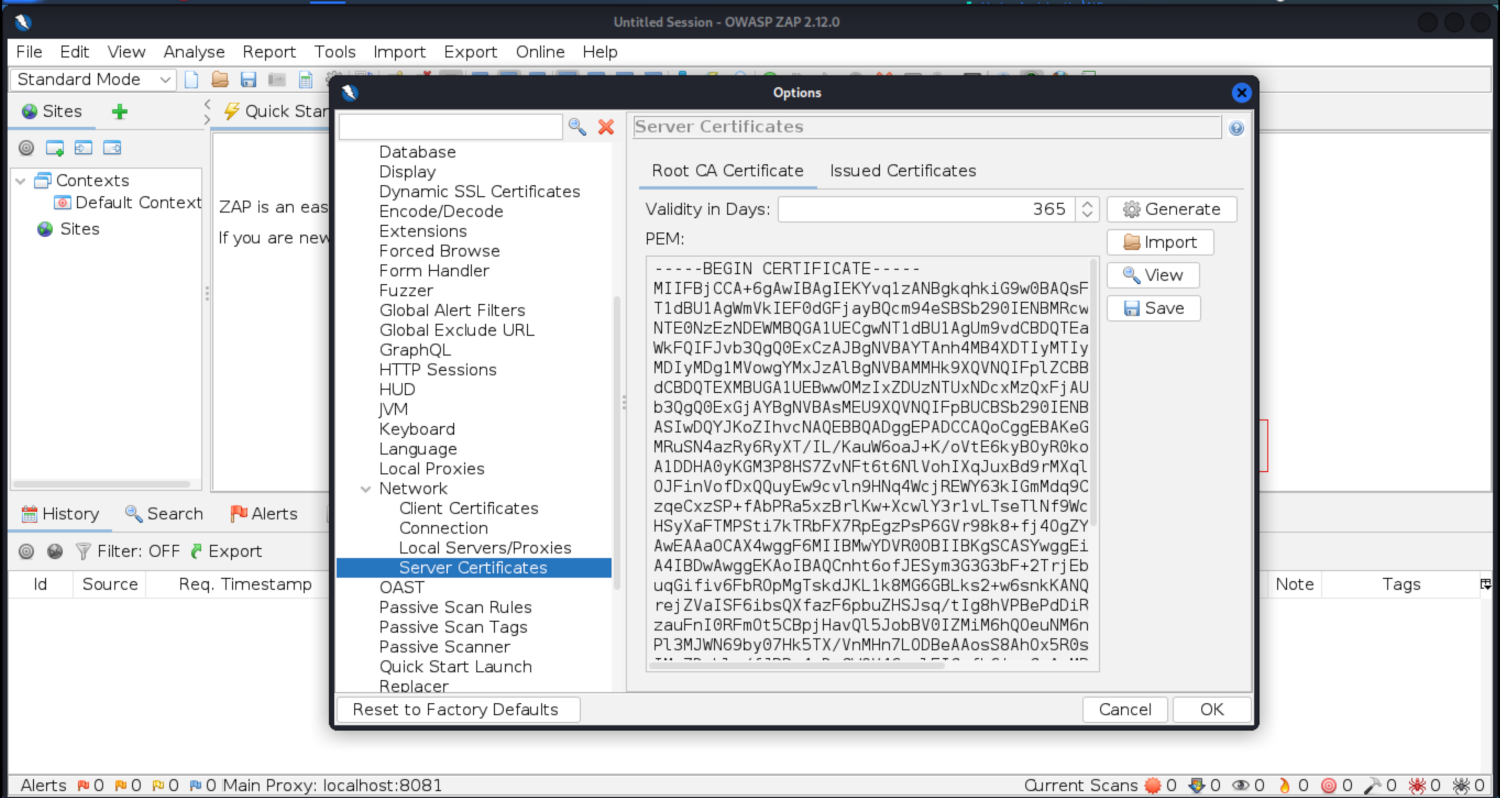This screenshot has height=798, width=1500.
Task: Click the target icon in History toolbar
Action: click(27, 551)
